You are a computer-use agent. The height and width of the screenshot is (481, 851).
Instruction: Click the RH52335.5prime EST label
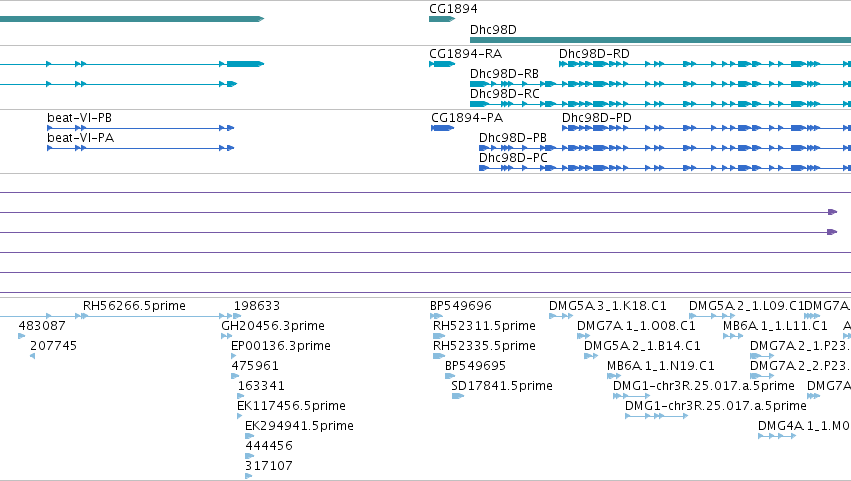tap(484, 346)
